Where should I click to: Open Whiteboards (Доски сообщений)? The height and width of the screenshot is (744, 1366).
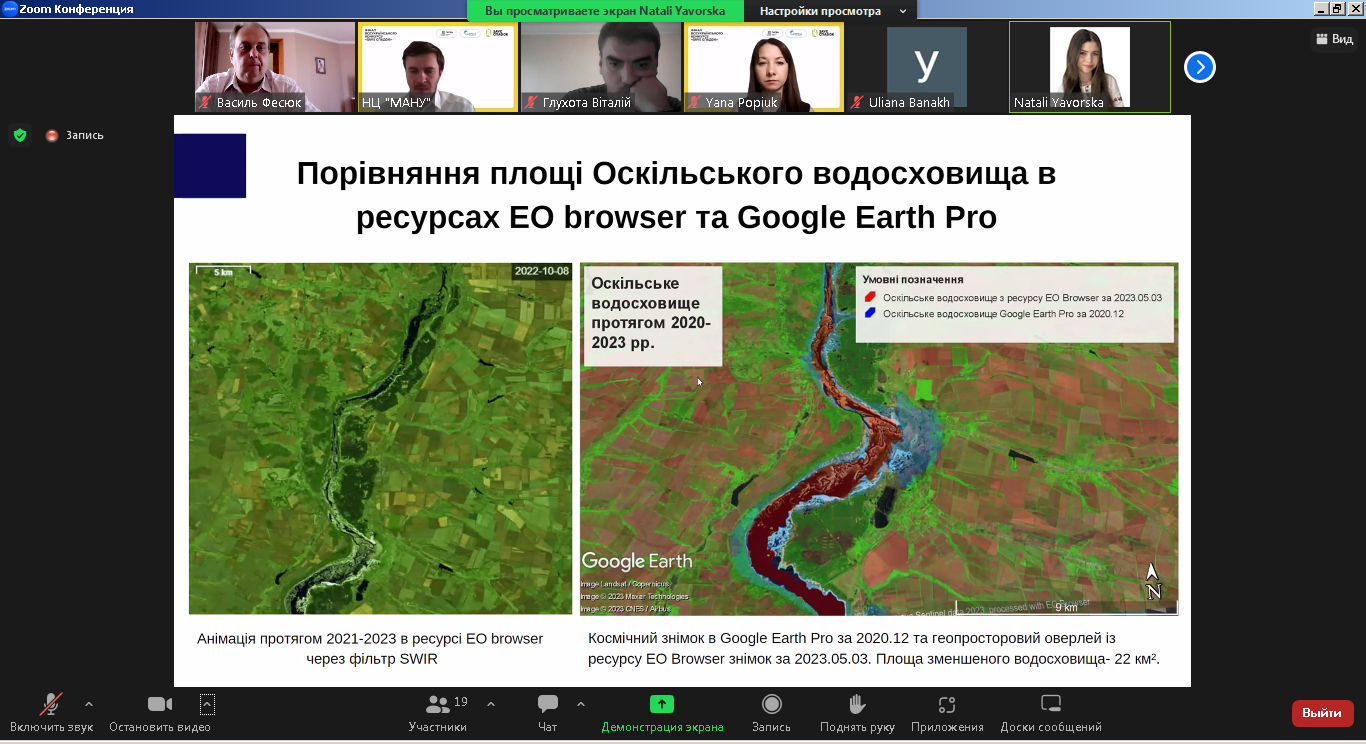pyautogui.click(x=1050, y=705)
